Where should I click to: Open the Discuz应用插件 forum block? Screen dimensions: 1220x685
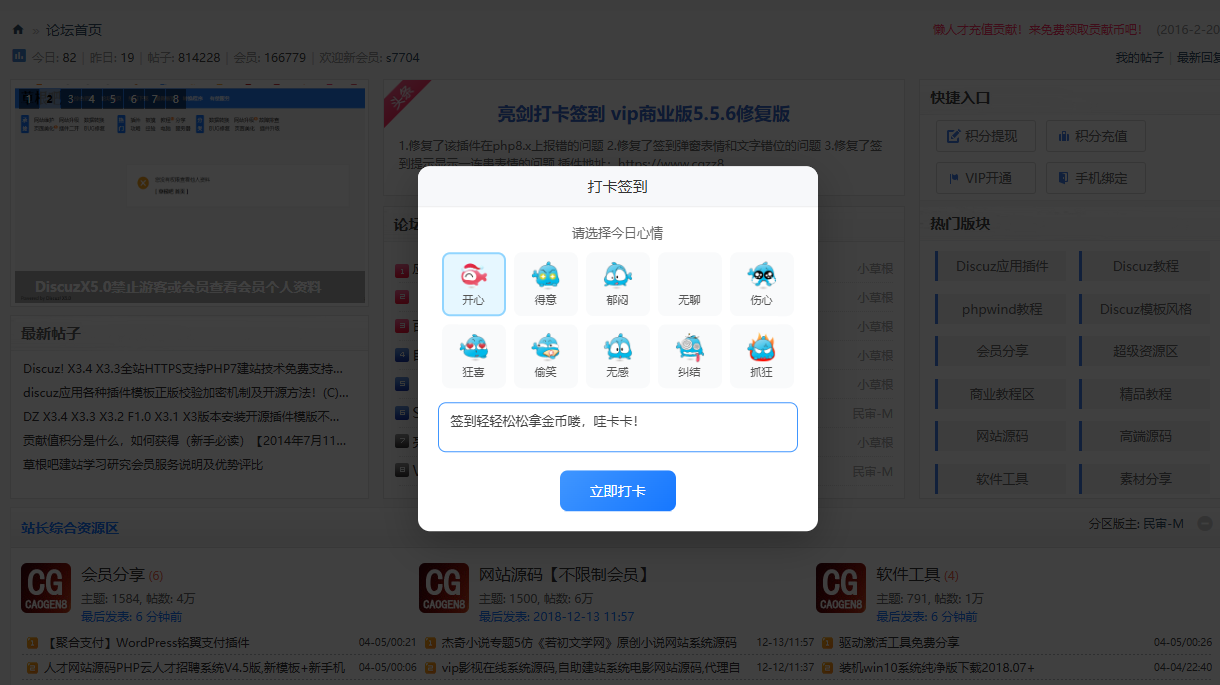(1002, 266)
